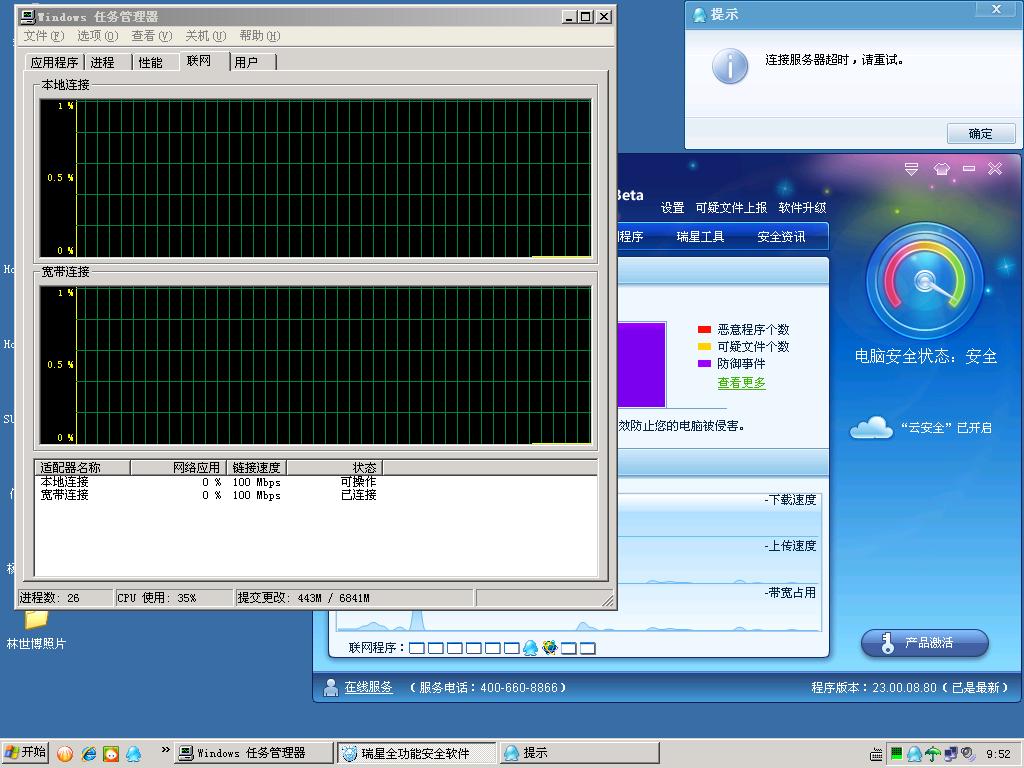
Task: Click the QQ penguin icon in 联网程序 row
Action: click(530, 648)
